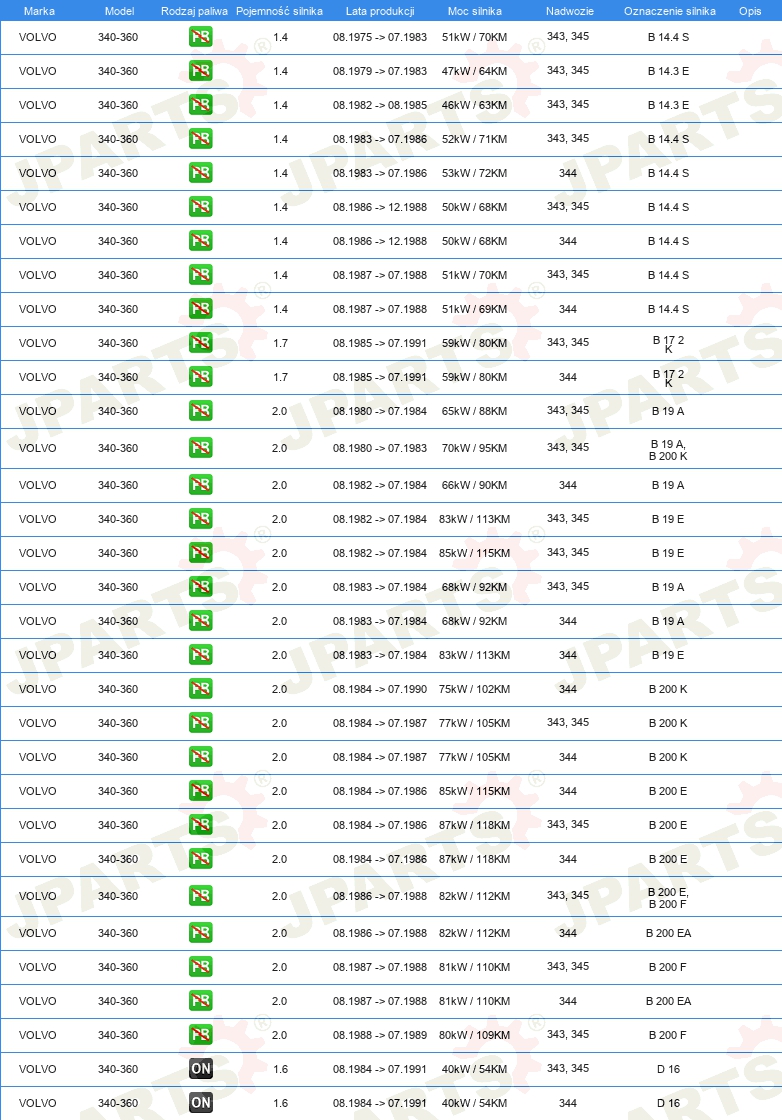The width and height of the screenshot is (782, 1120).
Task: Click date 08.1986 -> 12.1988 in 343, 345 row
Action: tap(380, 207)
